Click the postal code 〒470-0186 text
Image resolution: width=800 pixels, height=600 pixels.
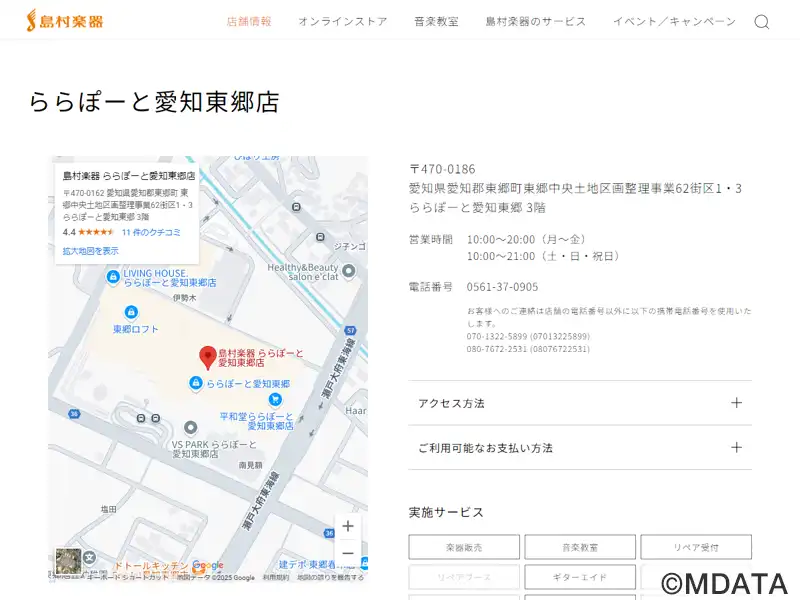[442, 169]
